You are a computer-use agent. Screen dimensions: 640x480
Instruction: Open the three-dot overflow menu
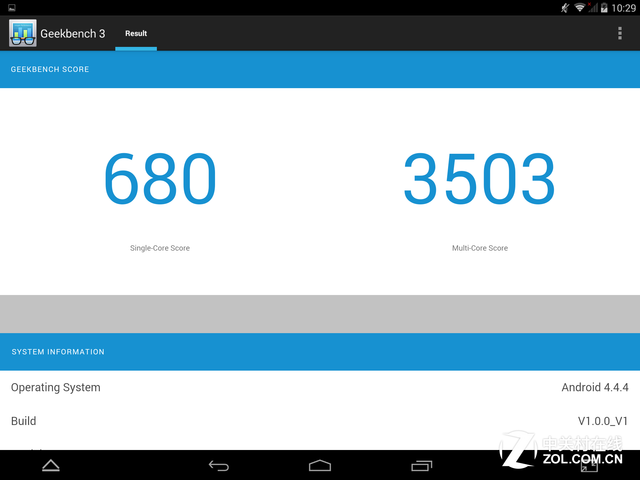coord(620,33)
